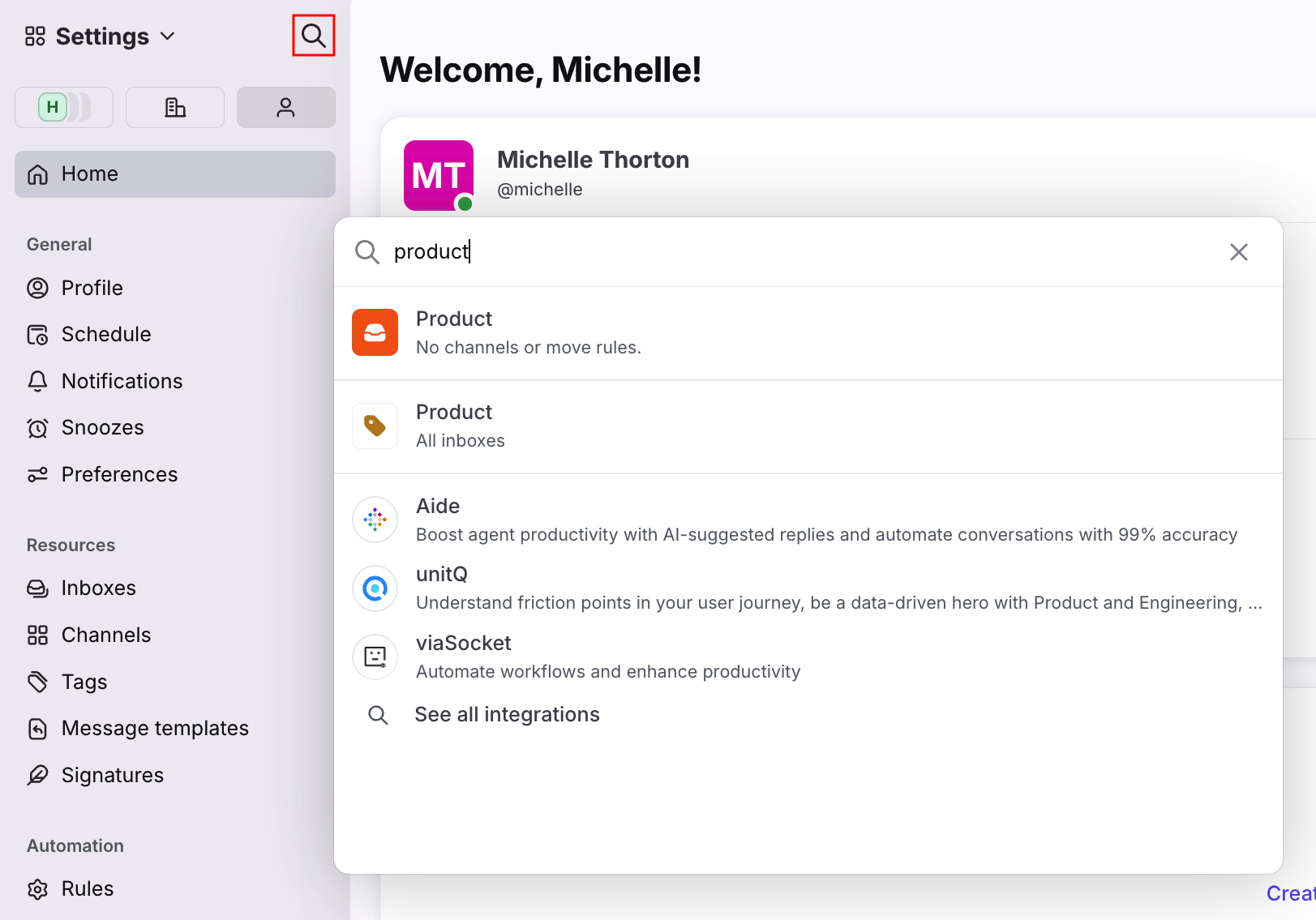Expand the Settings dropdown chevron

168,36
